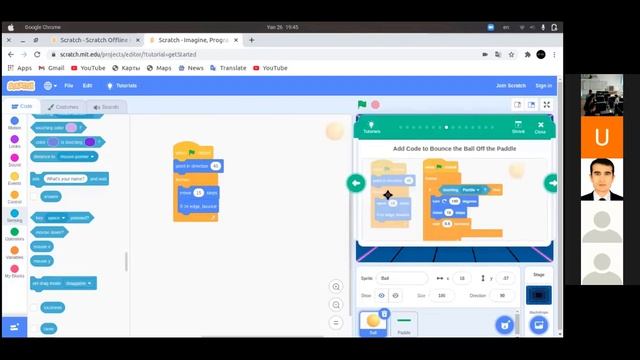This screenshot has width=640, height=360.
Task: Select the Paddle sprite thumbnail
Action: 404,324
